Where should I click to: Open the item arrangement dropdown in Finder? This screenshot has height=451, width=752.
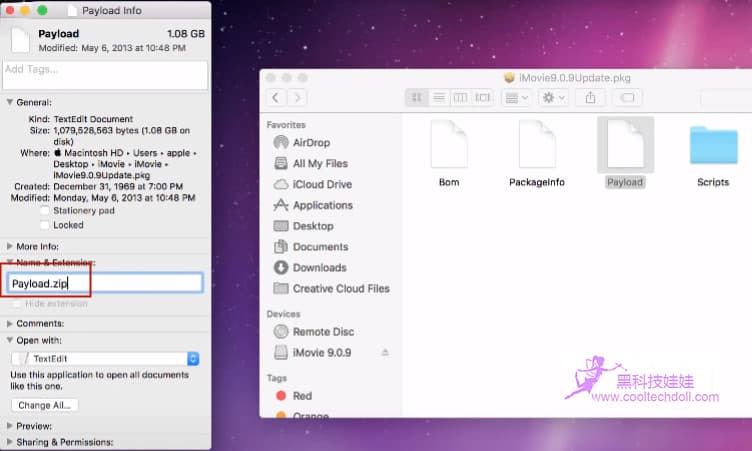tap(516, 98)
